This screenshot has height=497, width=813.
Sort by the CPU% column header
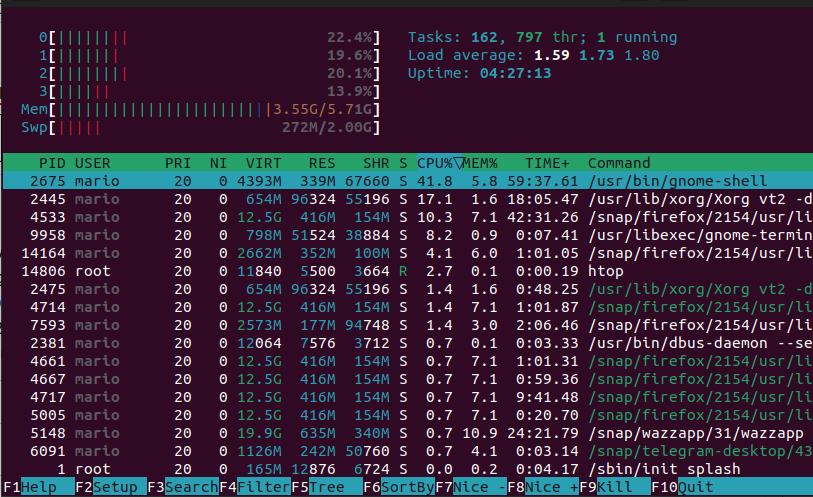tap(436, 163)
